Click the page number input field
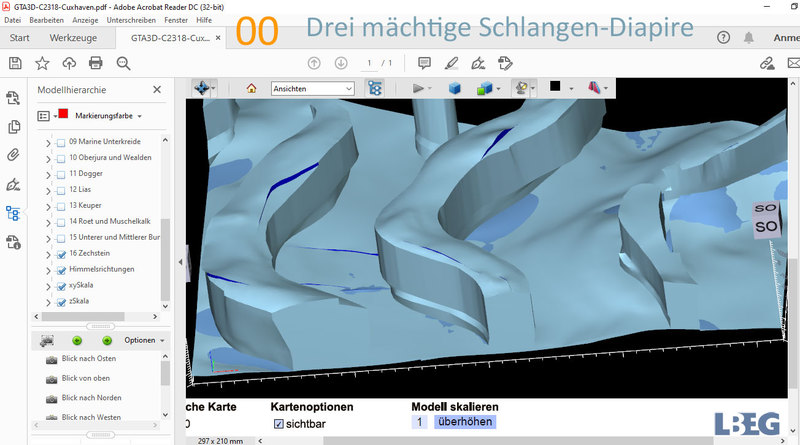This screenshot has height=445, width=800. 369,63
